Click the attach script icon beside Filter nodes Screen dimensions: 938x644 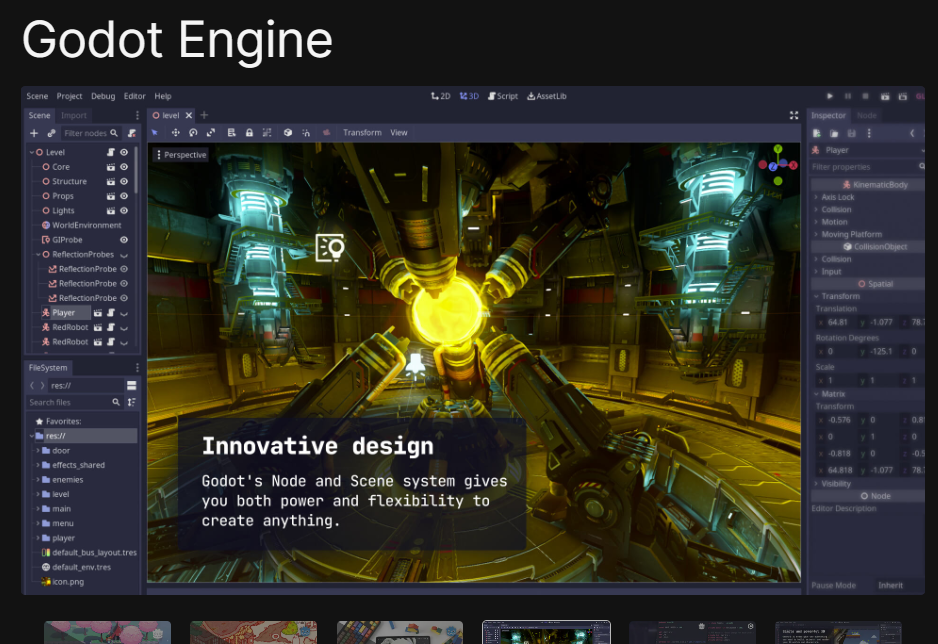[x=132, y=133]
